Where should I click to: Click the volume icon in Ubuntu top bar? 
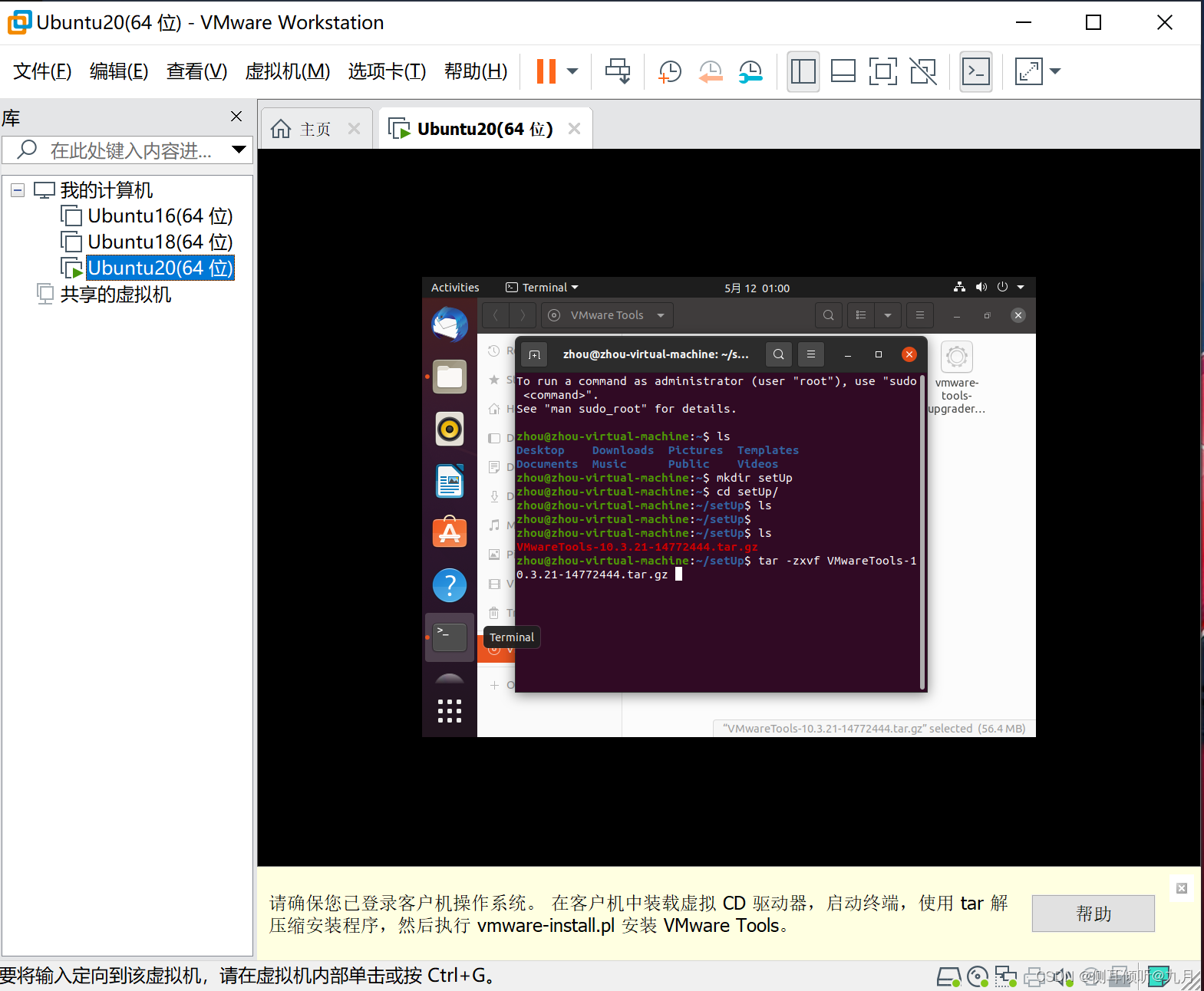coord(981,287)
